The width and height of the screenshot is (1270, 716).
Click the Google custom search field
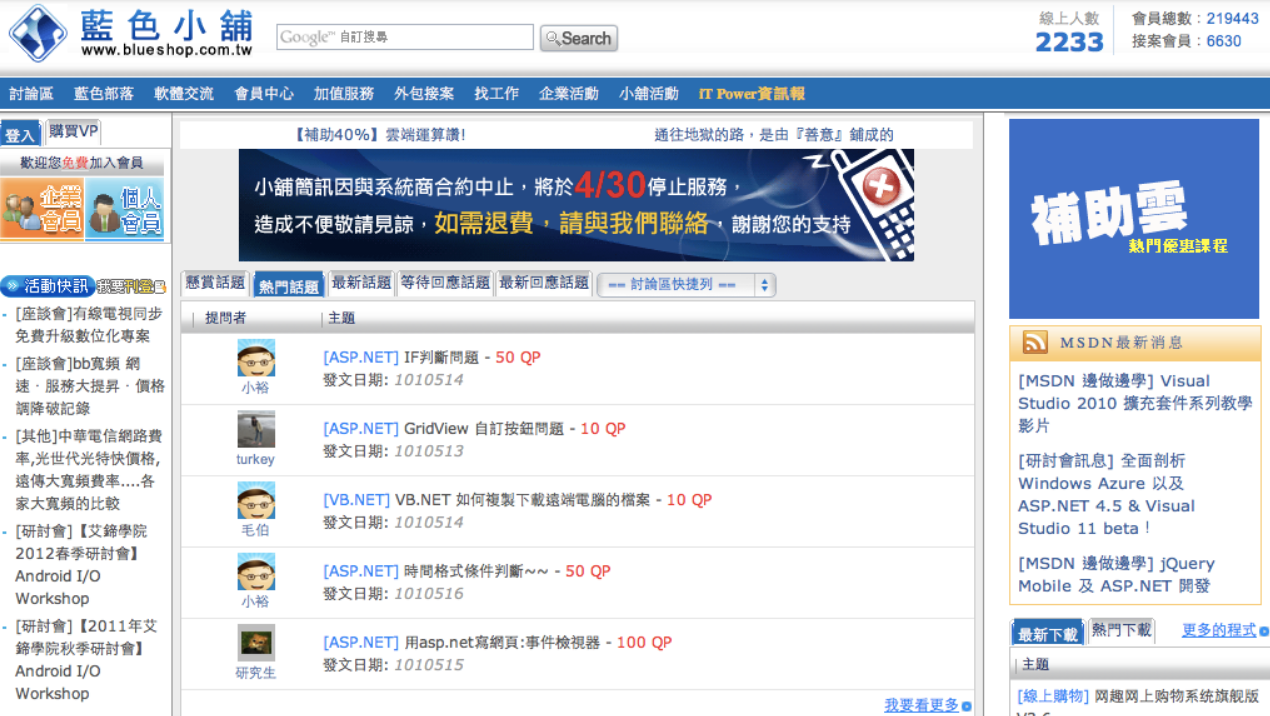pyautogui.click(x=405, y=38)
